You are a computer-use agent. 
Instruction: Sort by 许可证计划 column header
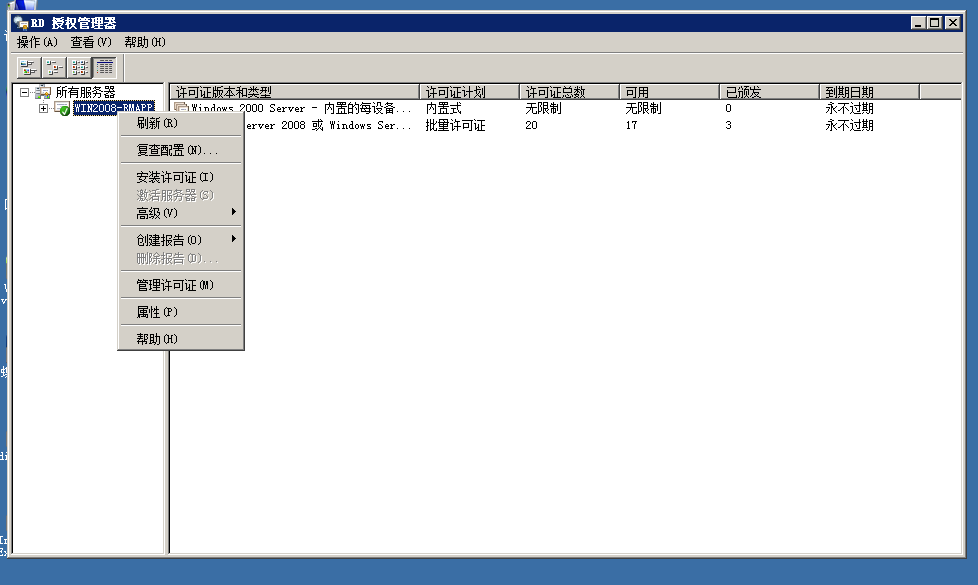(470, 92)
